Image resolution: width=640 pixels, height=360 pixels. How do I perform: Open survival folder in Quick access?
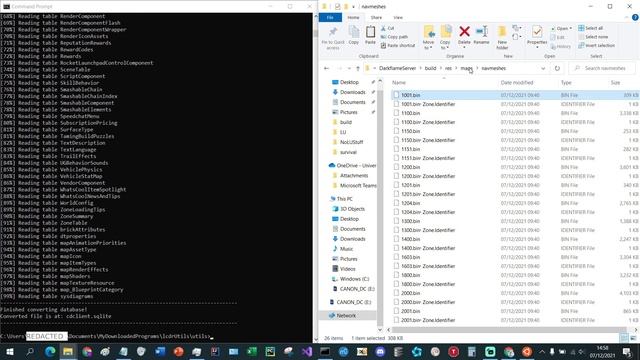click(348, 152)
